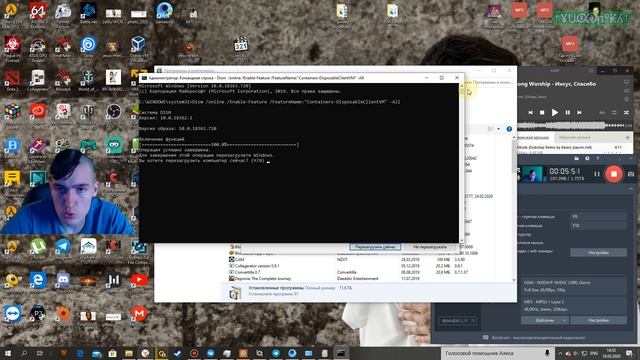640x360 pixels.
Task: Open Telegram from the taskbar
Action: (x=276, y=353)
